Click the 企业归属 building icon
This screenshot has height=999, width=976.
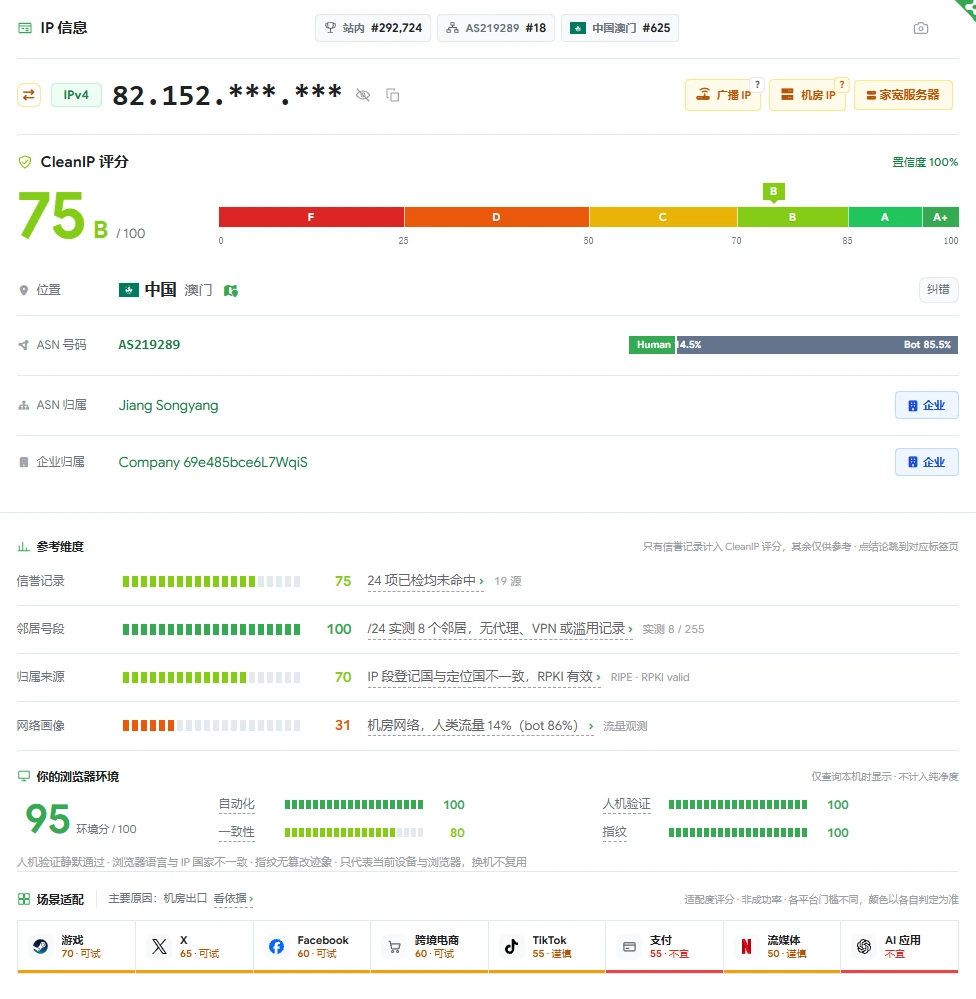[24, 462]
